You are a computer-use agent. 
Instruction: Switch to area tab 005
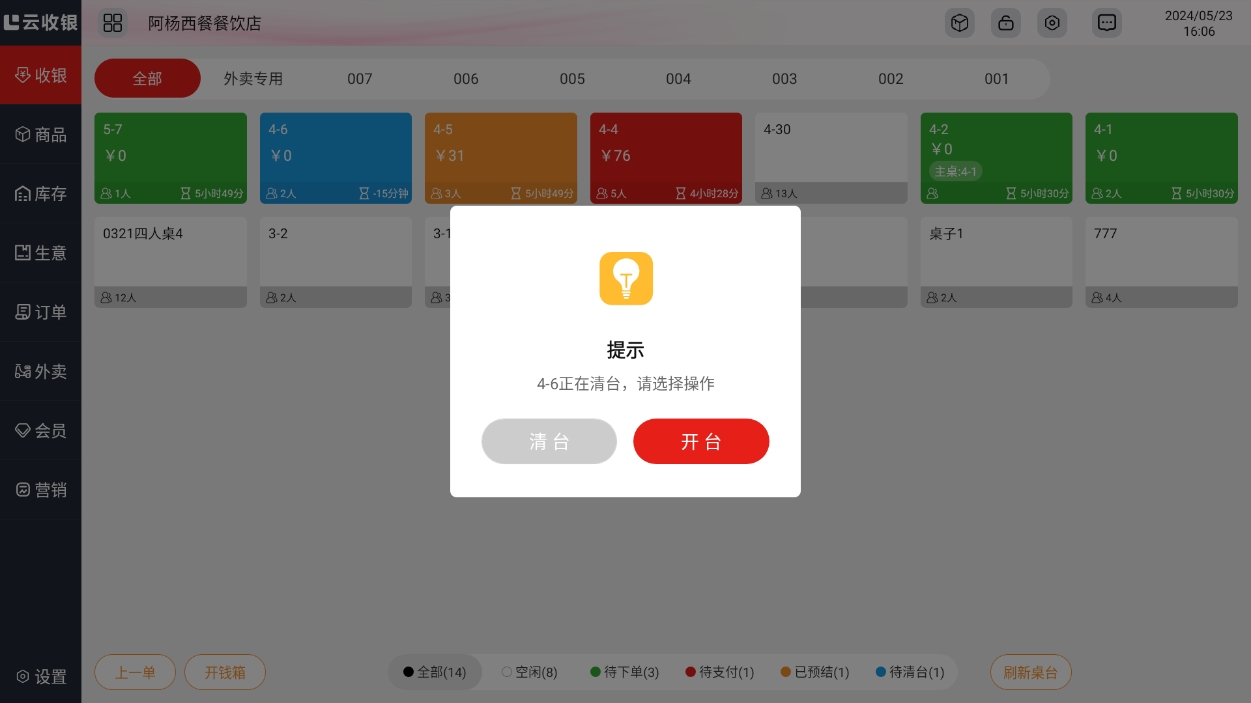point(572,79)
